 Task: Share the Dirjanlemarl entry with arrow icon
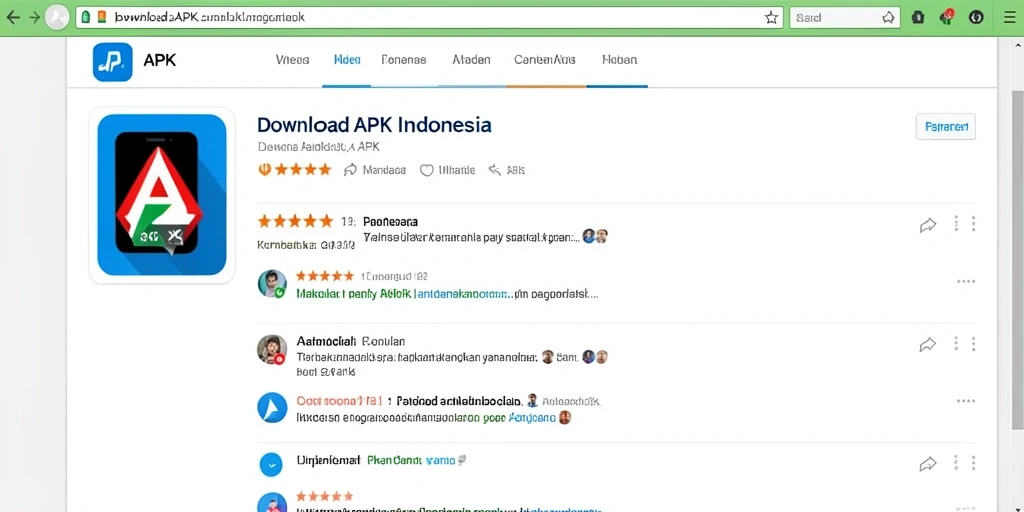tap(927, 464)
